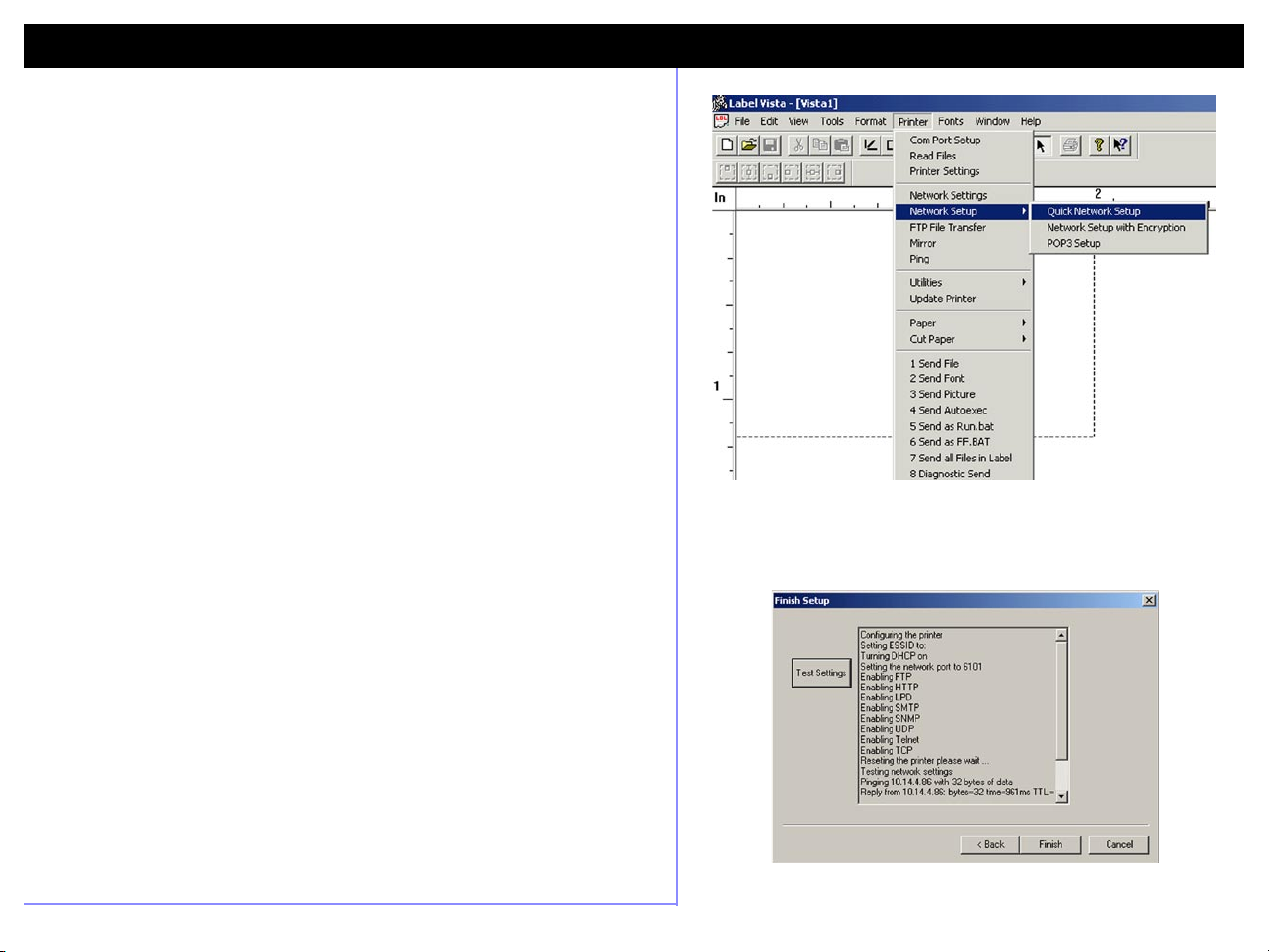
Task: Click the Cut scissors toolbar icon
Action: coord(798,145)
